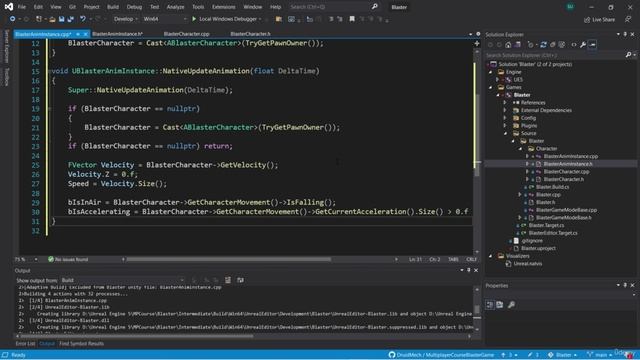Click main branch in status bar
640x360 pixels.
click(599, 355)
